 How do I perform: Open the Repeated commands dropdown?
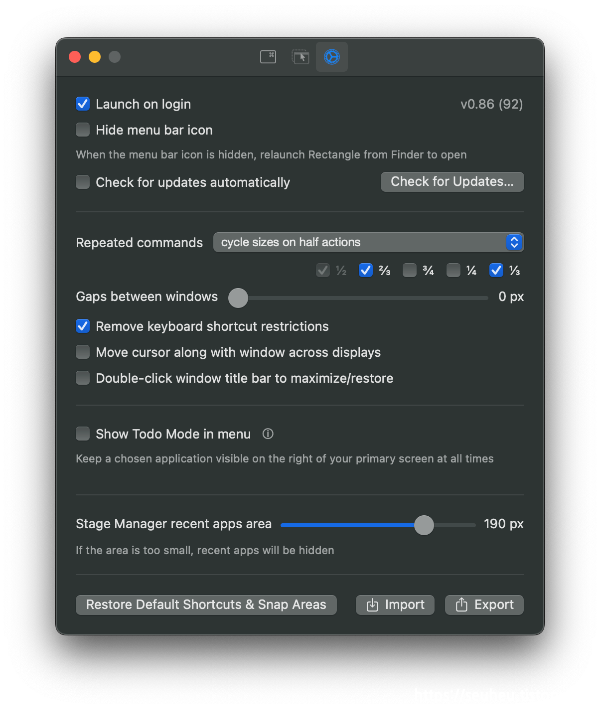click(368, 242)
